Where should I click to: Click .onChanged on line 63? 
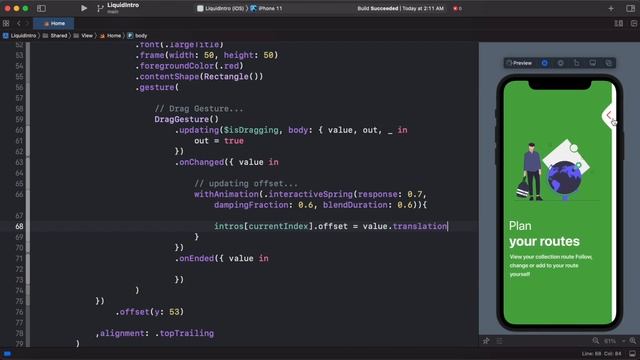[x=199, y=162]
